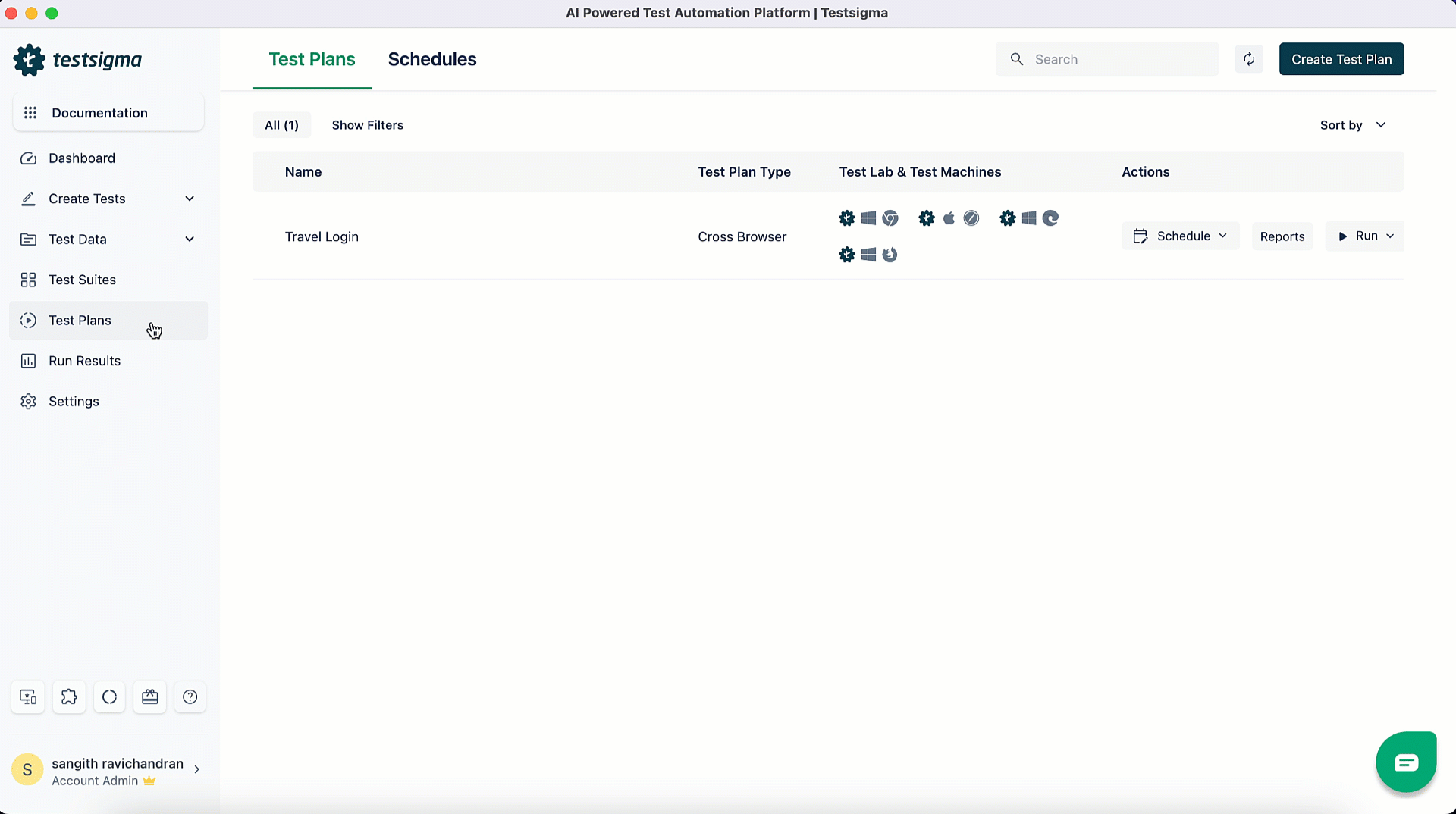Open the Travel Login test plan

click(322, 236)
